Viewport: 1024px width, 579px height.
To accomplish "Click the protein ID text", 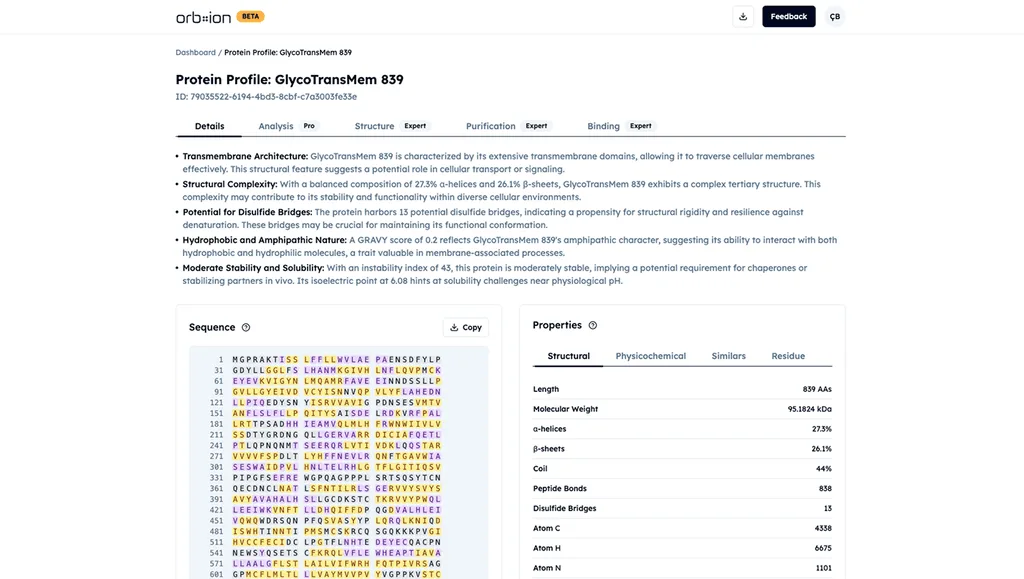I will 266,97.
